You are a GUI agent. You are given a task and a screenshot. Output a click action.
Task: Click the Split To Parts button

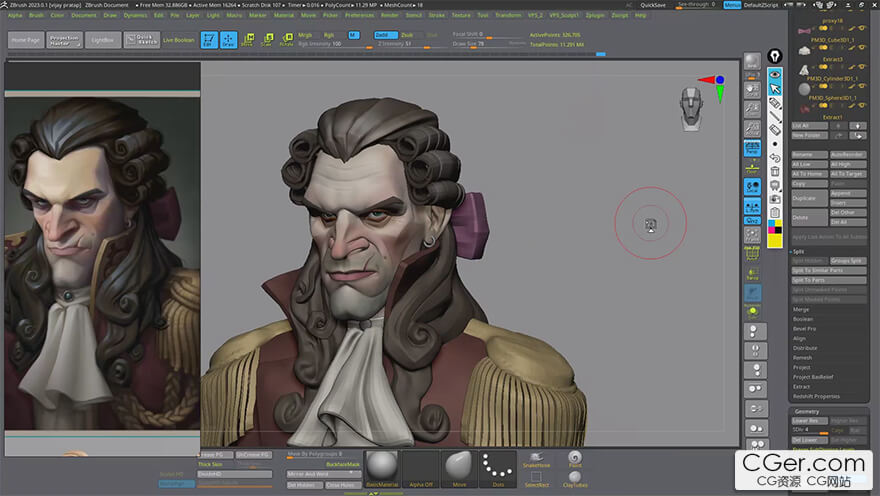829,280
